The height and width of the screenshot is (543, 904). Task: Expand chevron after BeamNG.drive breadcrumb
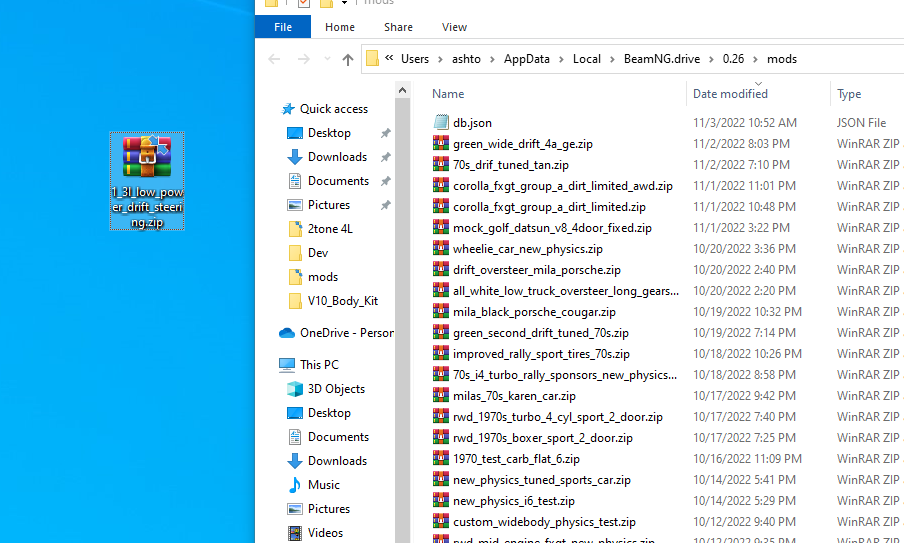[x=711, y=59]
